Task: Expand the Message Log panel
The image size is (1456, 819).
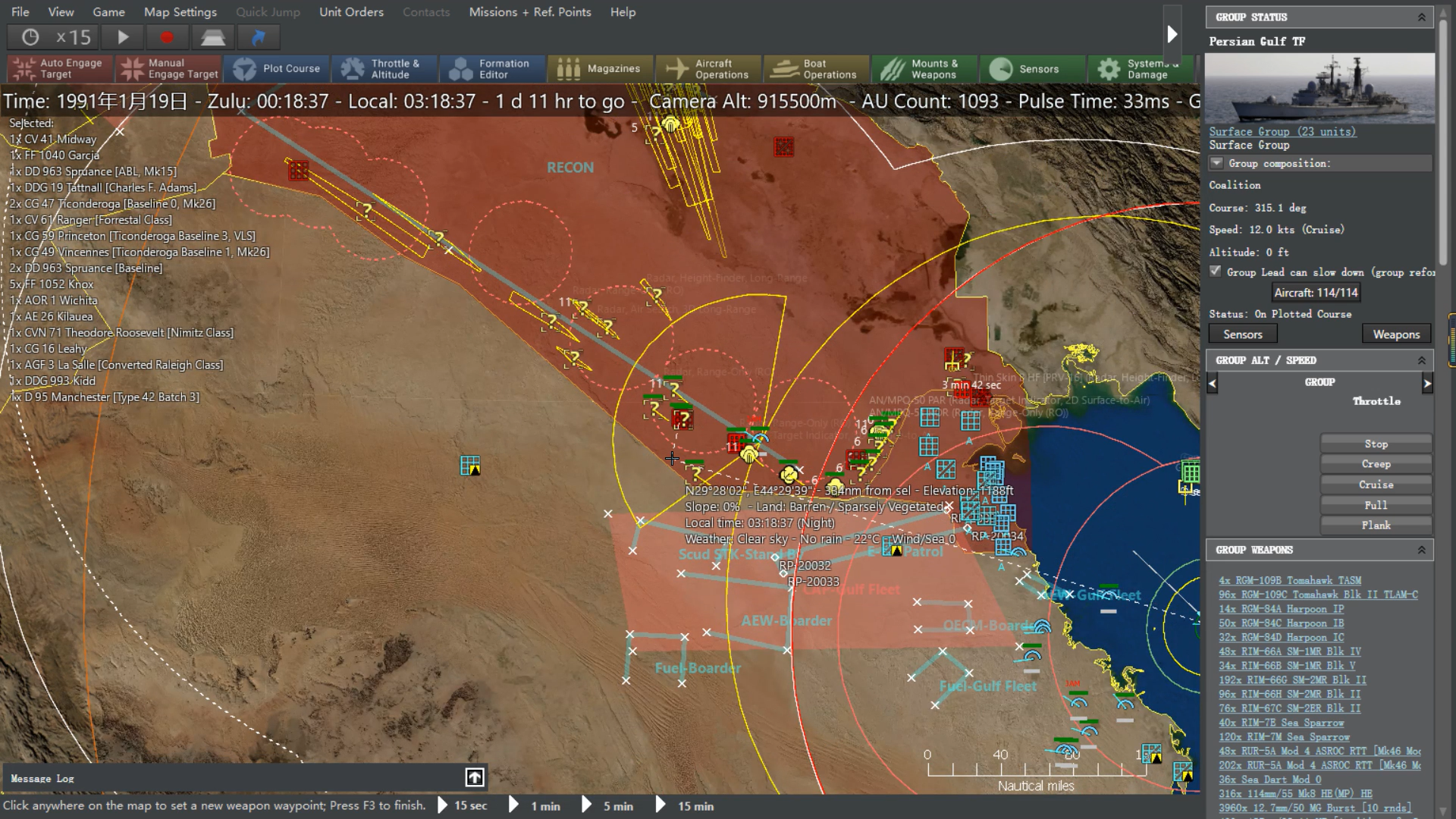Action: pos(475,777)
